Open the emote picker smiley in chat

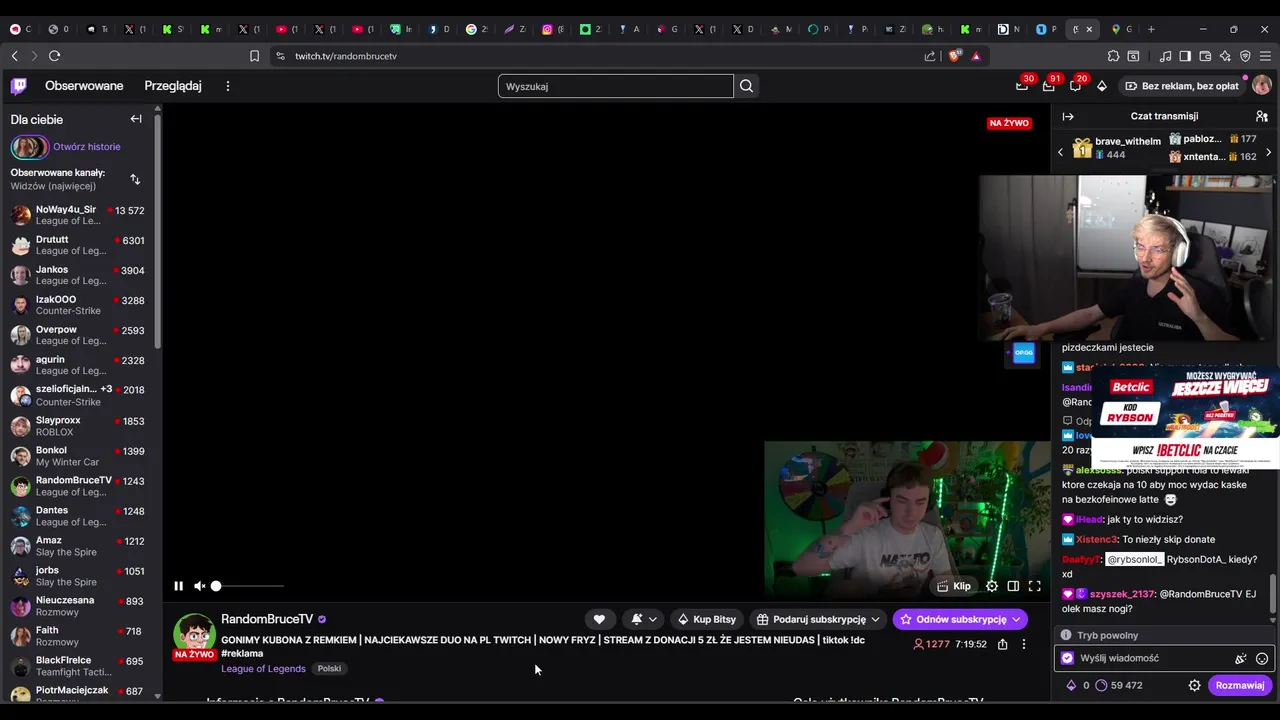click(x=1262, y=658)
